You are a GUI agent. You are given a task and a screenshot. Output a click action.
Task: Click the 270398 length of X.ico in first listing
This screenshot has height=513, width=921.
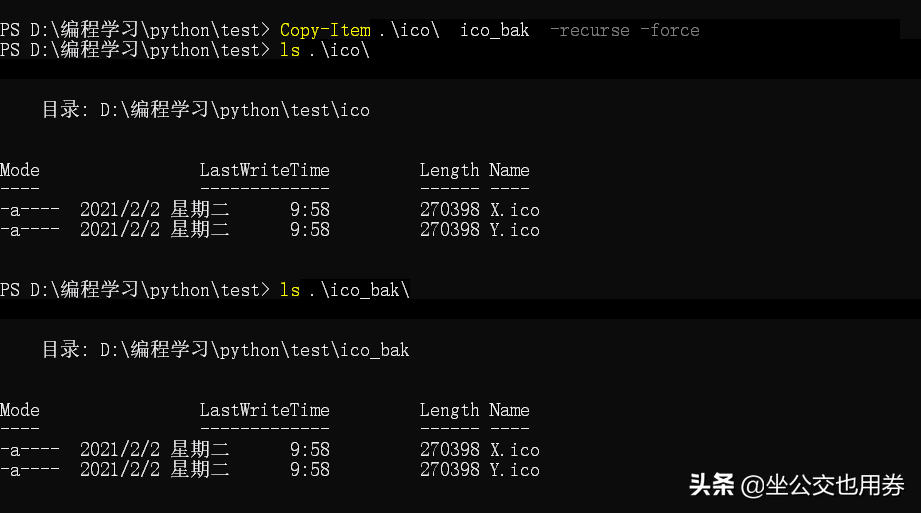[x=449, y=210]
